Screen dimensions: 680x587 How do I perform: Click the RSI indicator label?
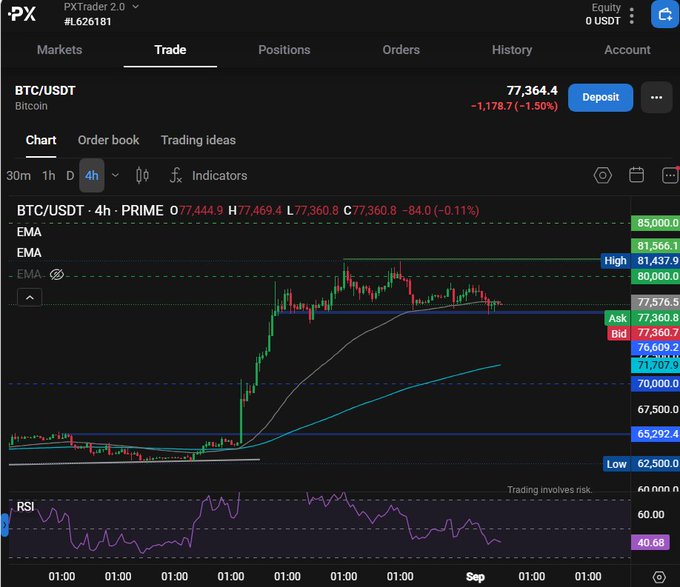coord(25,507)
